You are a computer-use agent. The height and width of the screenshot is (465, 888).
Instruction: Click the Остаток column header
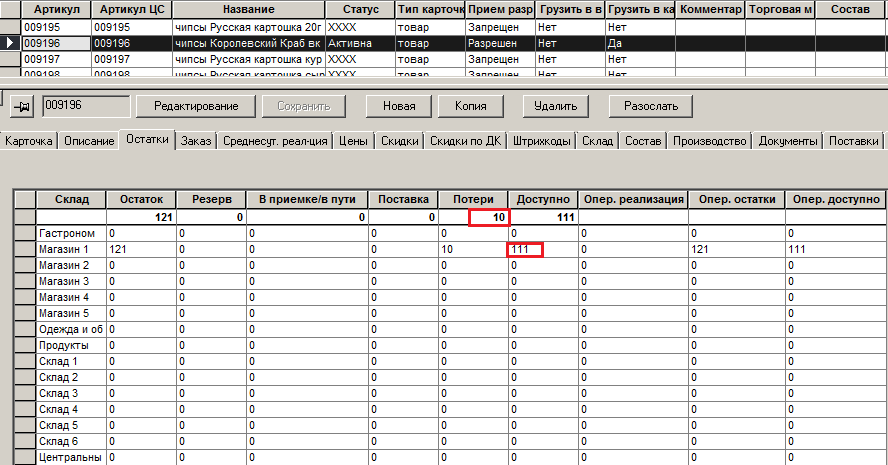point(141,199)
